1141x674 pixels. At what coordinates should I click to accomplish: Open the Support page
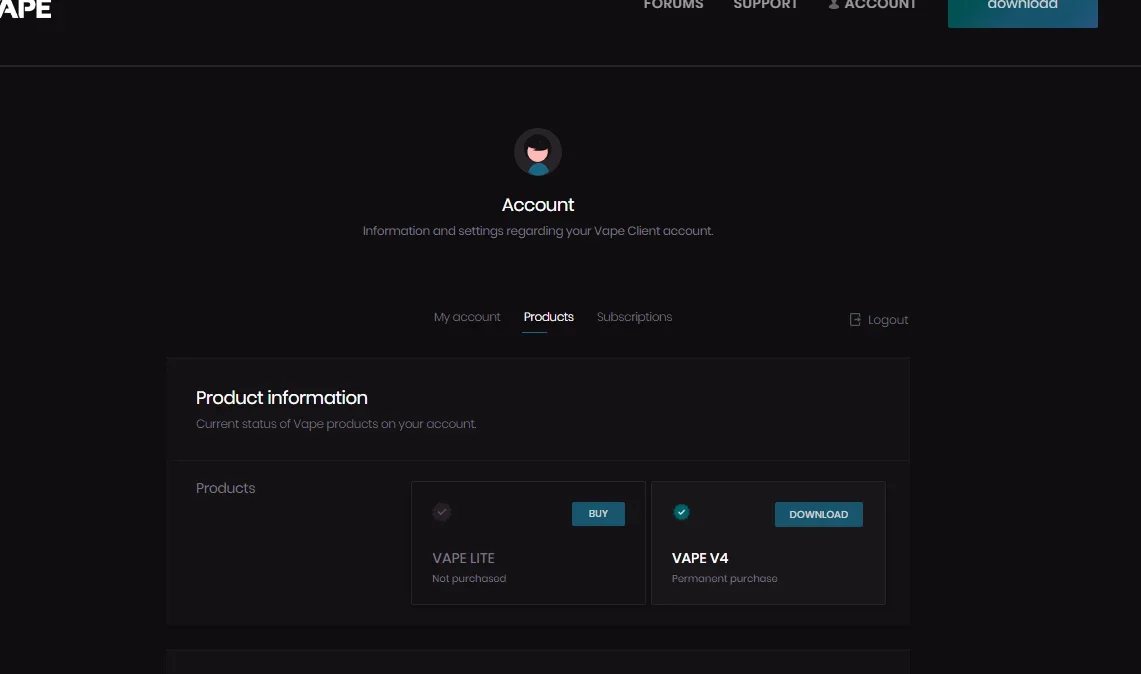click(766, 5)
